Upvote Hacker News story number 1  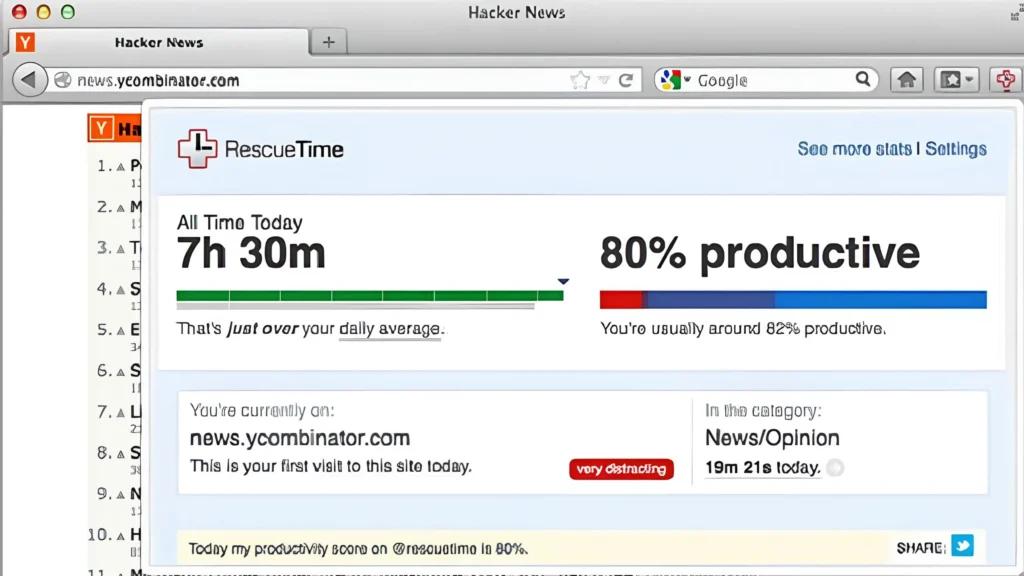tap(121, 167)
